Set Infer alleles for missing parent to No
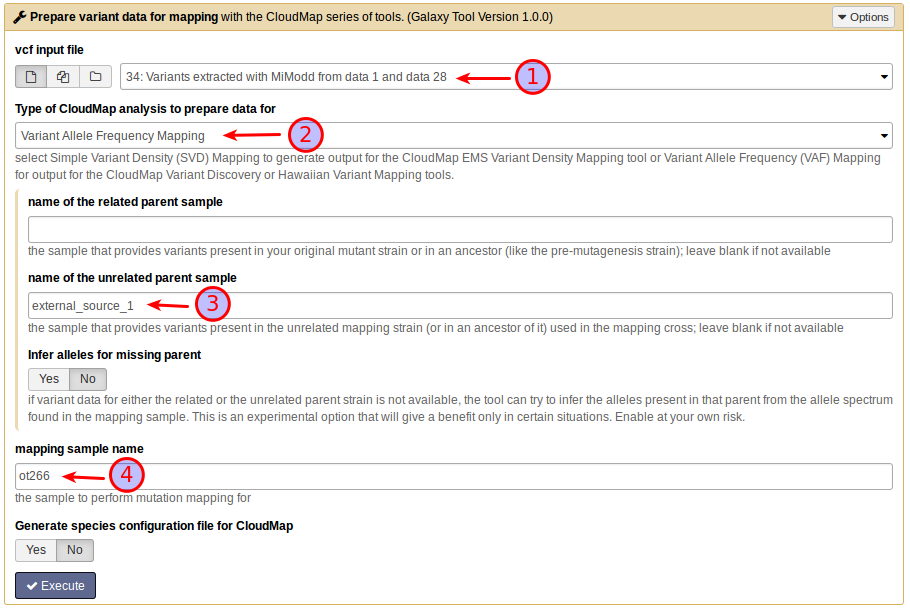910x613 pixels. 88,379
